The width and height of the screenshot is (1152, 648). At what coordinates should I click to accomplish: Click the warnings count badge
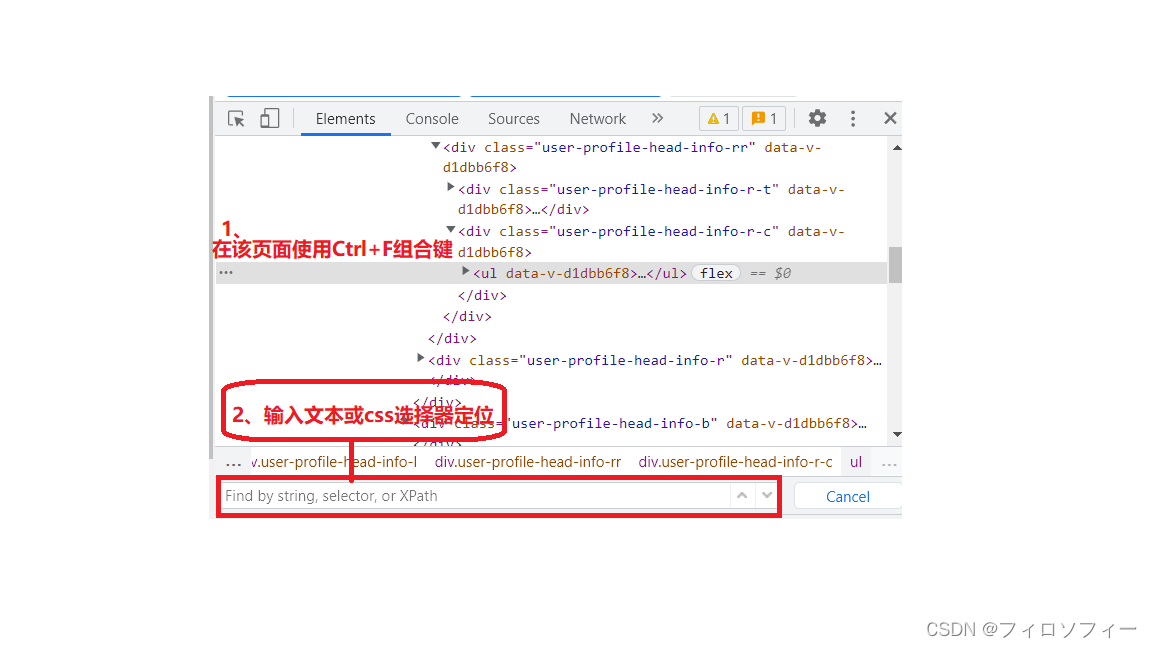[719, 118]
